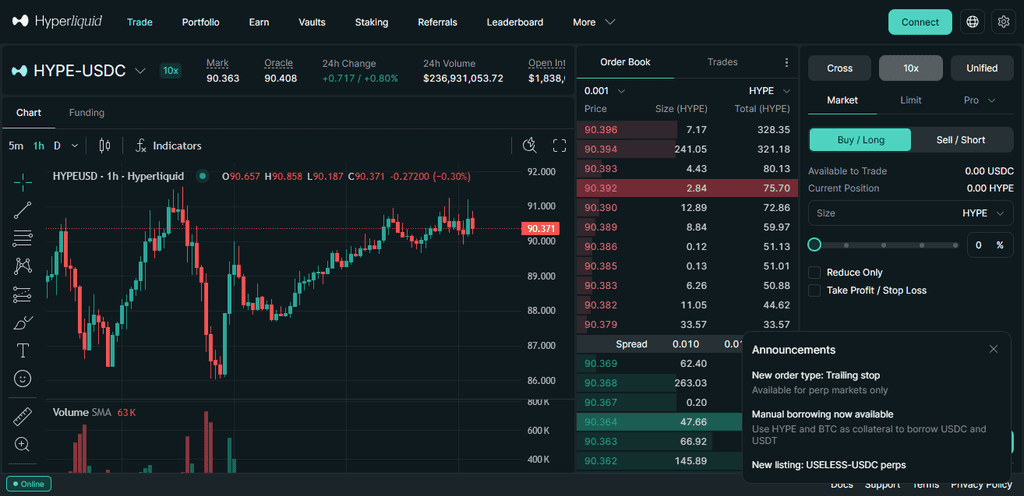Switch to 5m chart interval
The image size is (1024, 496).
(x=16, y=146)
